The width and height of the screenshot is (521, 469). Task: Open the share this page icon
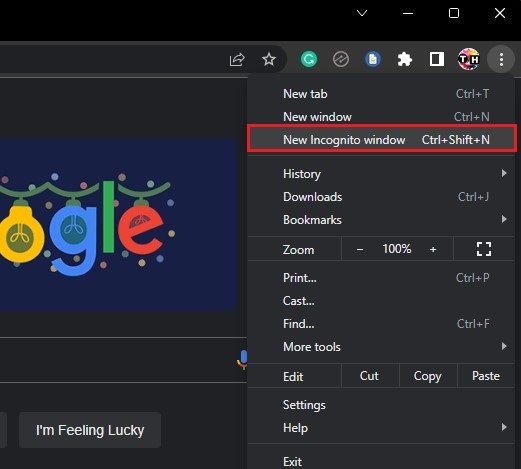pyautogui.click(x=237, y=60)
